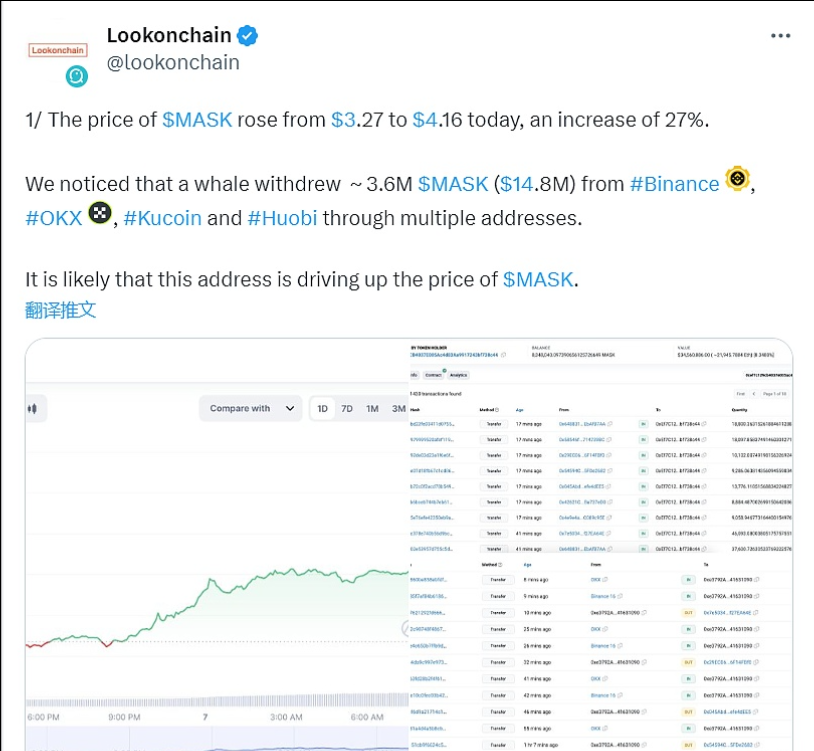Switch to the Analytics tab
Viewport: 814px width, 751px height.
pos(458,375)
